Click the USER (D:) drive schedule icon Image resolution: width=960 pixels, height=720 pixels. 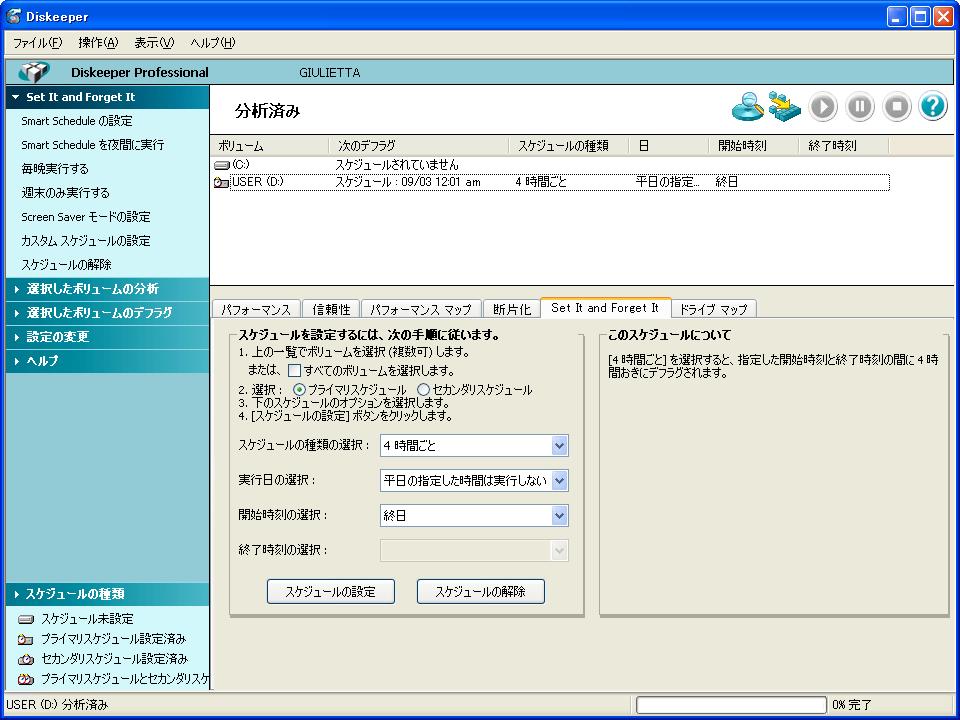[222, 182]
